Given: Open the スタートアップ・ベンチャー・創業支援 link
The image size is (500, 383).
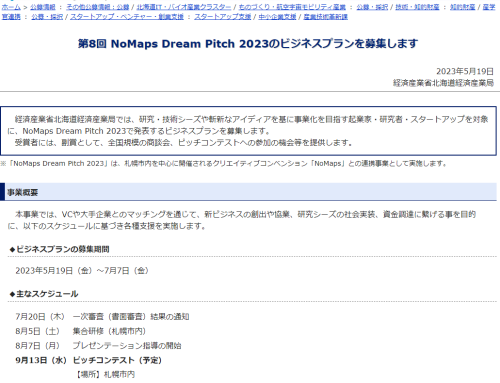Looking at the screenshot, I should coord(127,16).
